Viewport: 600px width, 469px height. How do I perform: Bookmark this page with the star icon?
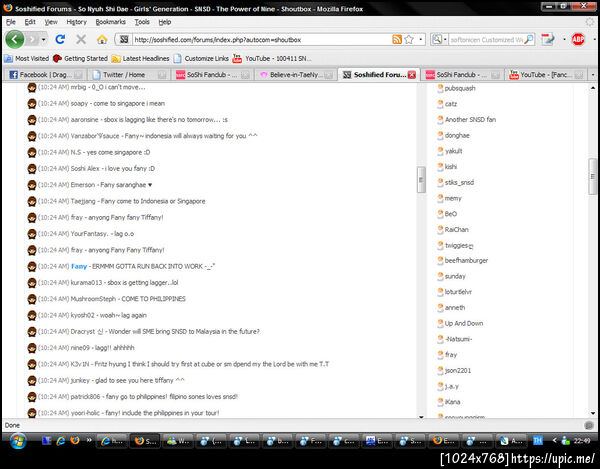tap(409, 39)
